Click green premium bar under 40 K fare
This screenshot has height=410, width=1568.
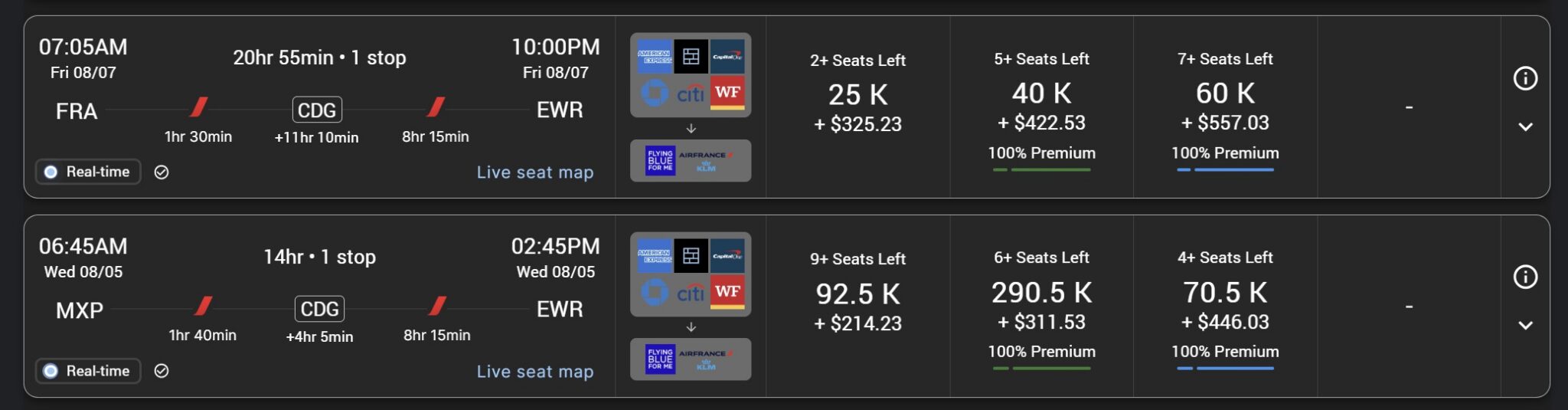pos(1050,169)
